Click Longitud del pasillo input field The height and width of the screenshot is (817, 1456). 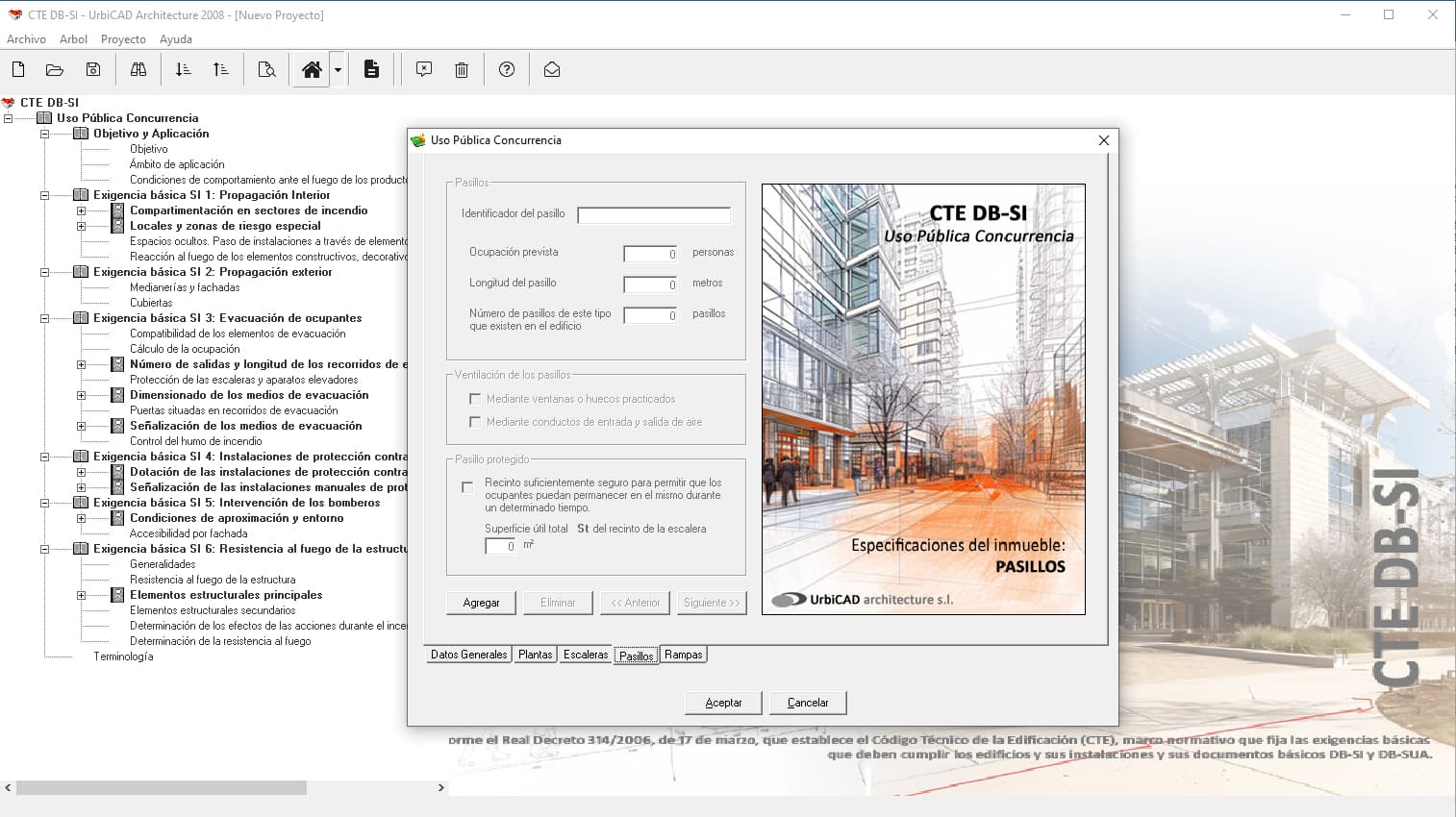tap(650, 285)
